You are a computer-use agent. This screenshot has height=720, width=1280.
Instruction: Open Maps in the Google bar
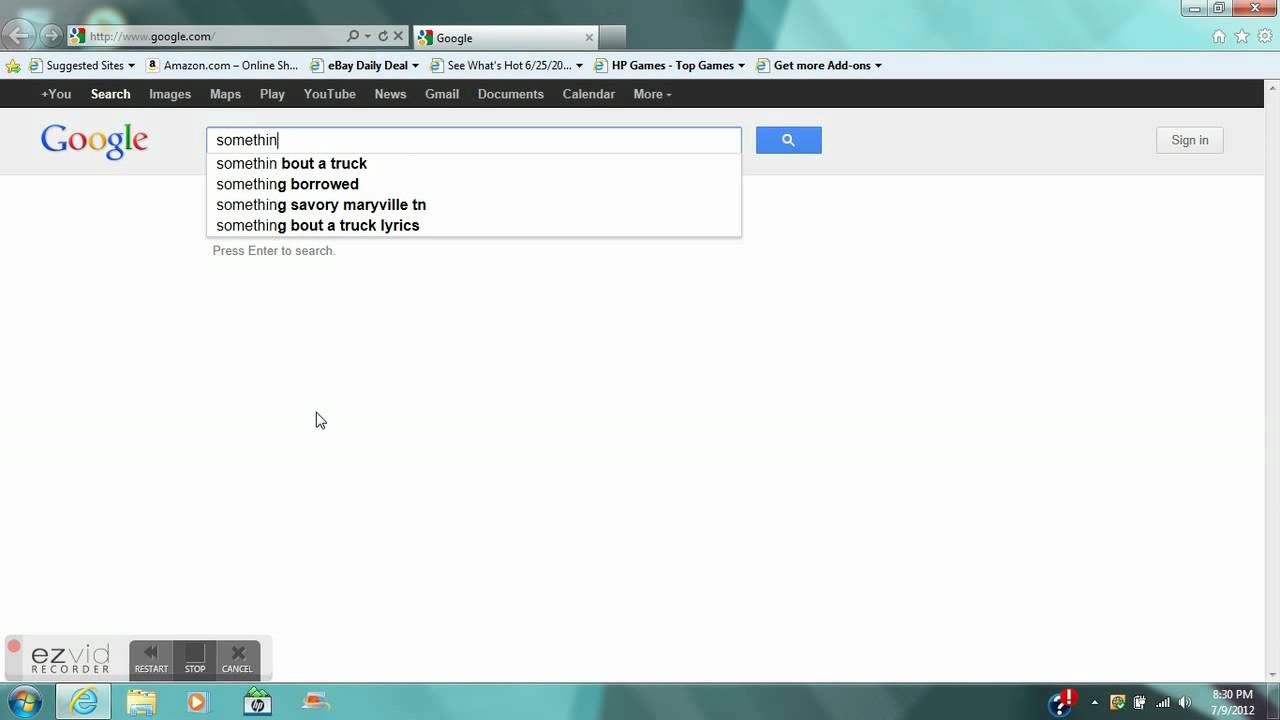pos(225,94)
